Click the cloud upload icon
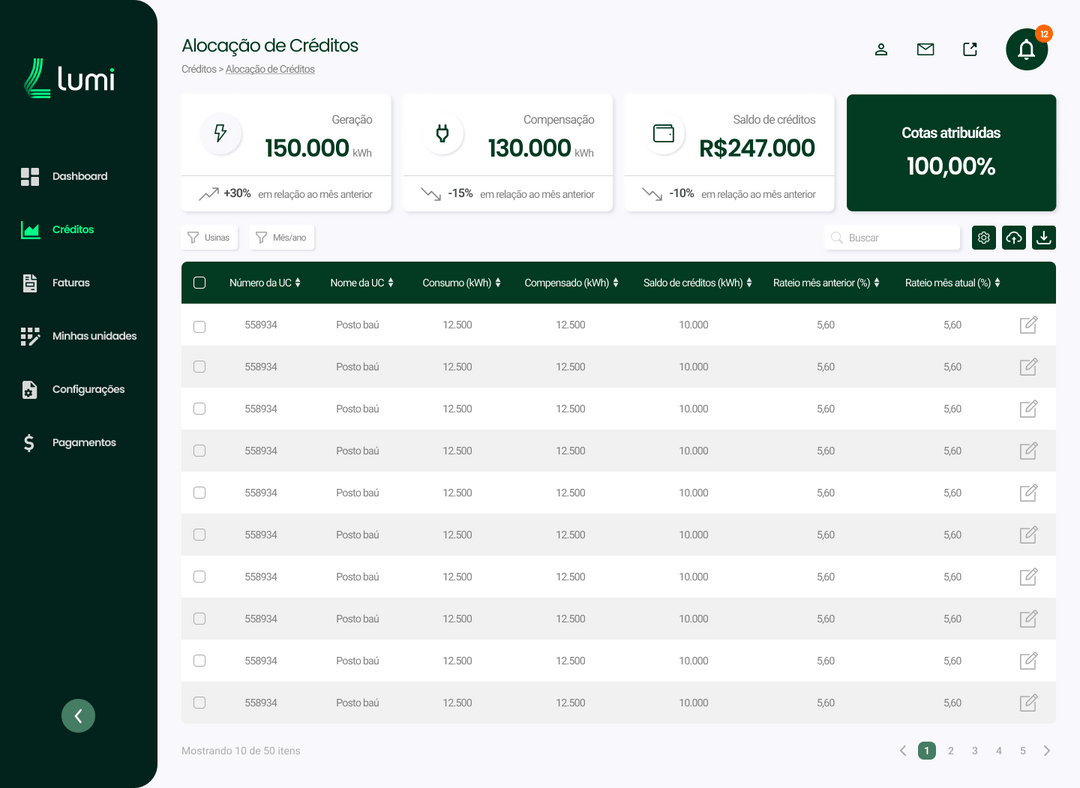 coord(1013,237)
